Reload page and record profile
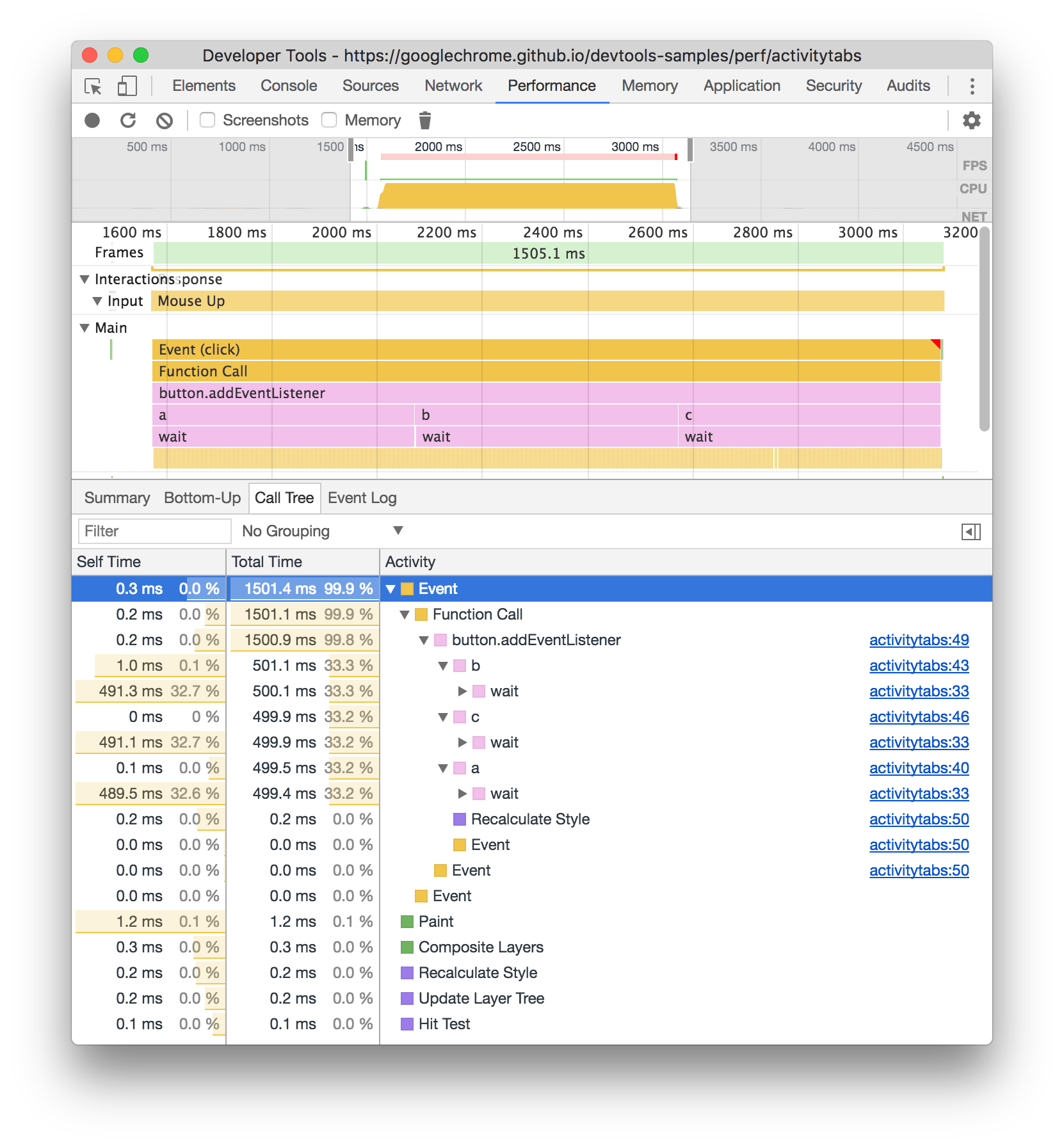Screen dimensions: 1064x1147 click(129, 120)
